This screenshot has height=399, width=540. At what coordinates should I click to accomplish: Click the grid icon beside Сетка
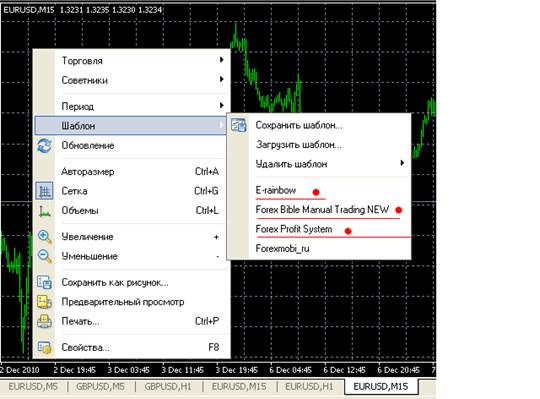point(44,191)
